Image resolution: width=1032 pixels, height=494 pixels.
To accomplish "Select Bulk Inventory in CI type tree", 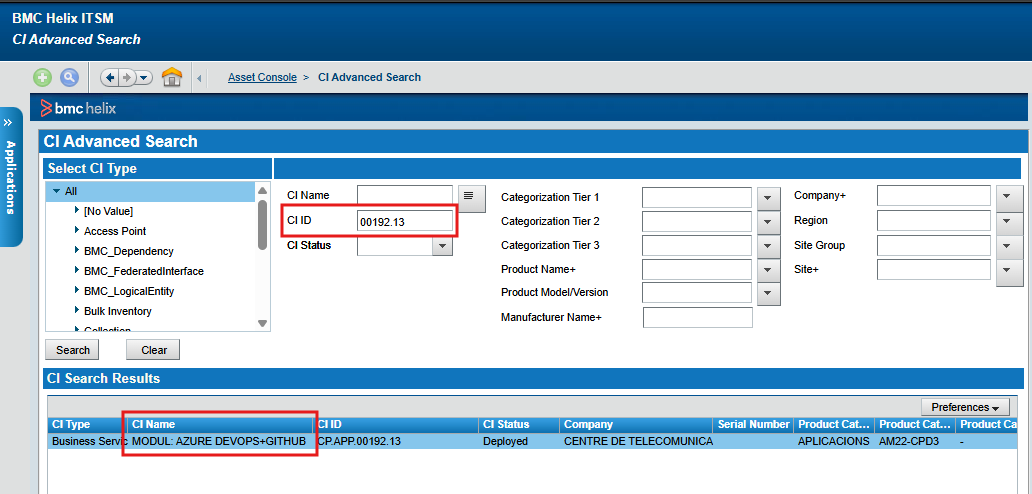I will (x=118, y=311).
